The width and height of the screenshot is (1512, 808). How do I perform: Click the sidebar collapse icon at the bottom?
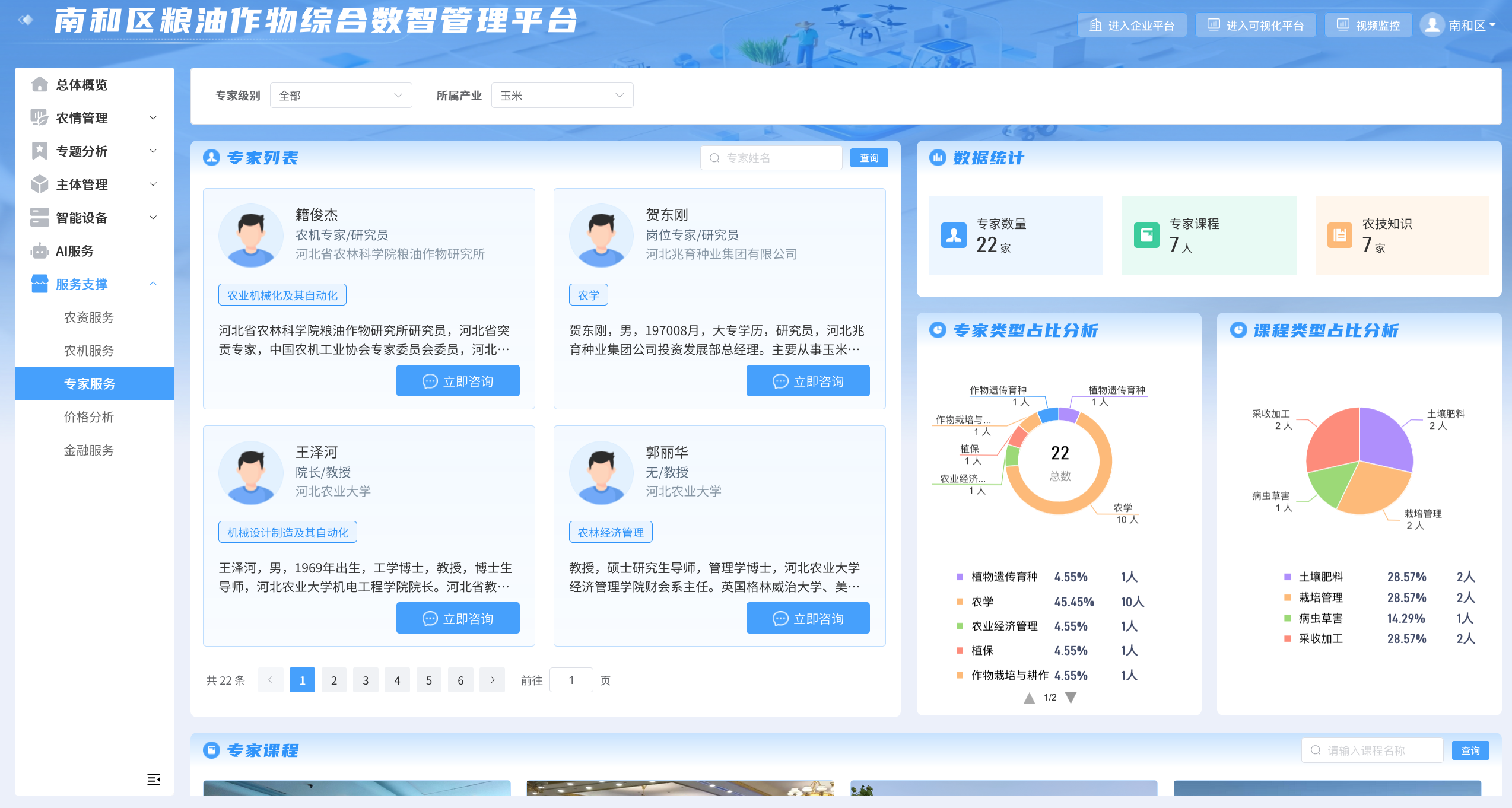click(153, 780)
